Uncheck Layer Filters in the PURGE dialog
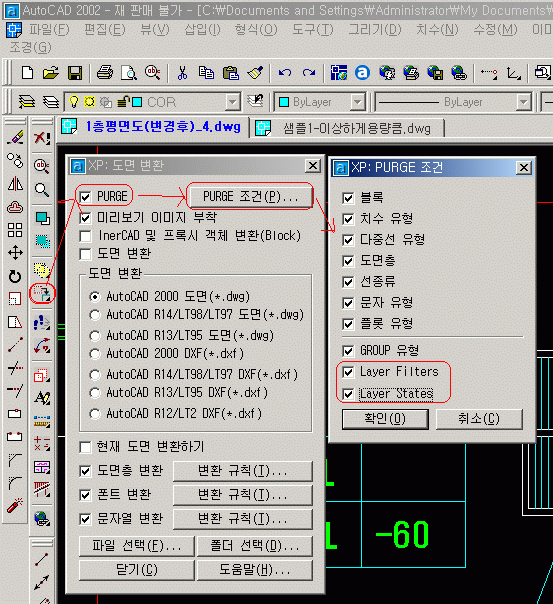553x604 pixels. pyautogui.click(x=348, y=372)
